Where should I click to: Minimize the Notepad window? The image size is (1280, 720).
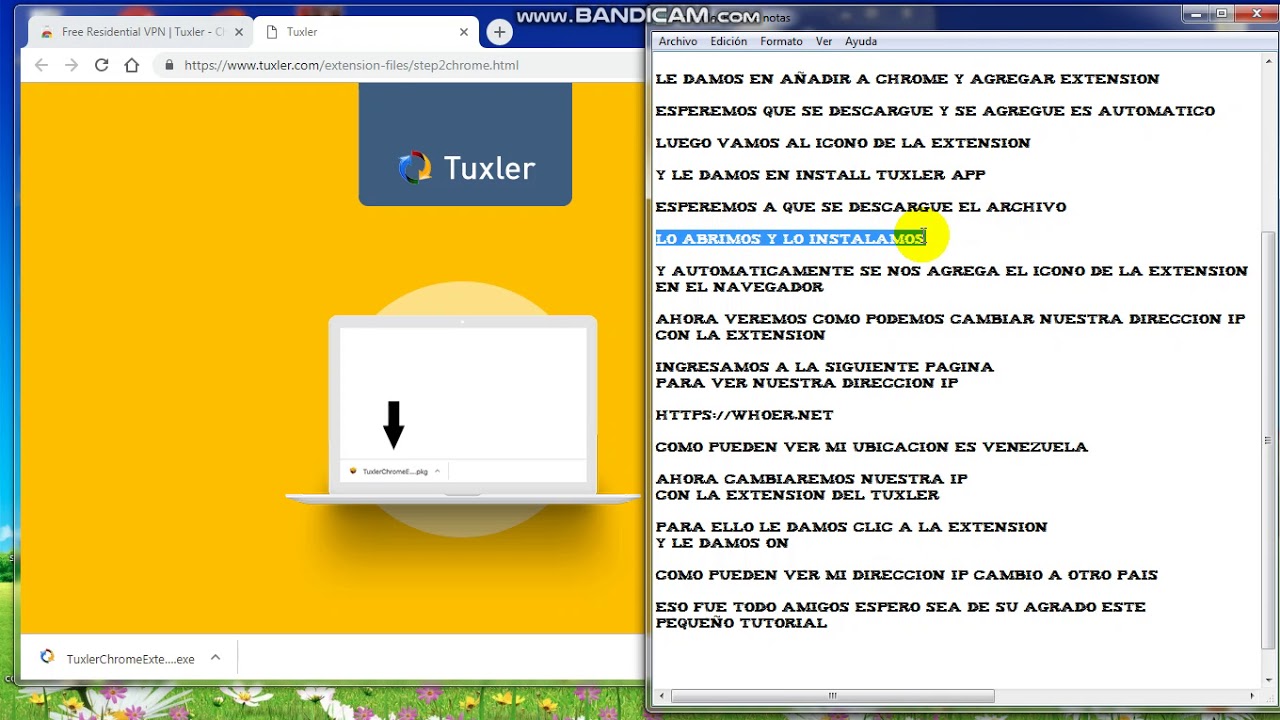pyautogui.click(x=1195, y=14)
